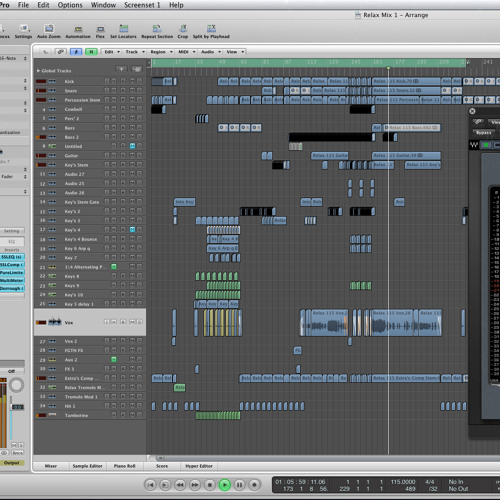Open the Score tab
This screenshot has width=500, height=500.
[162, 466]
